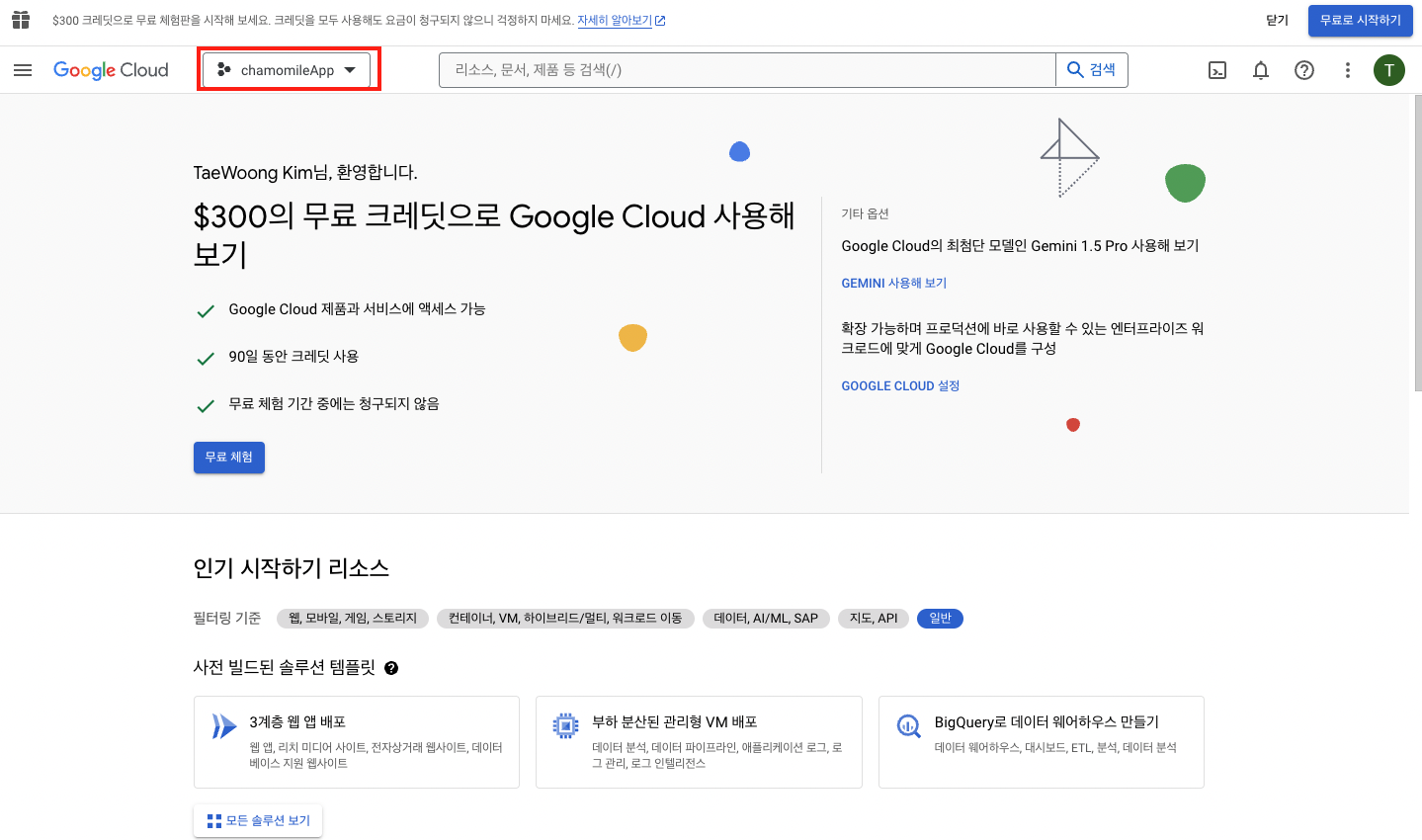
Task: Click the text "Google Cloud 제품과 서비스에 액세스 가능"
Action: [357, 309]
